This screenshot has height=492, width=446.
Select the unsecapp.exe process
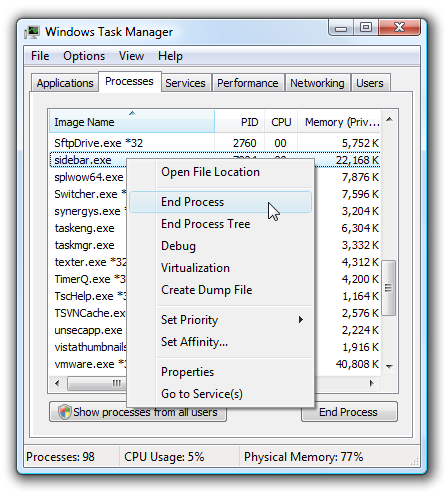(x=89, y=330)
